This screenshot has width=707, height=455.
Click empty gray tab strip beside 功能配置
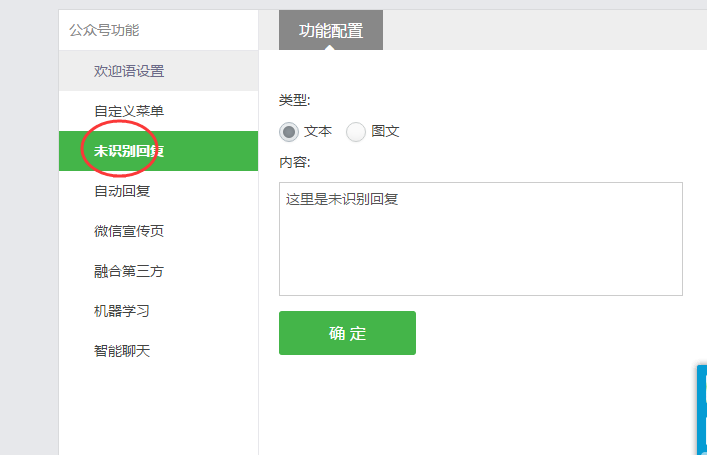pos(545,30)
